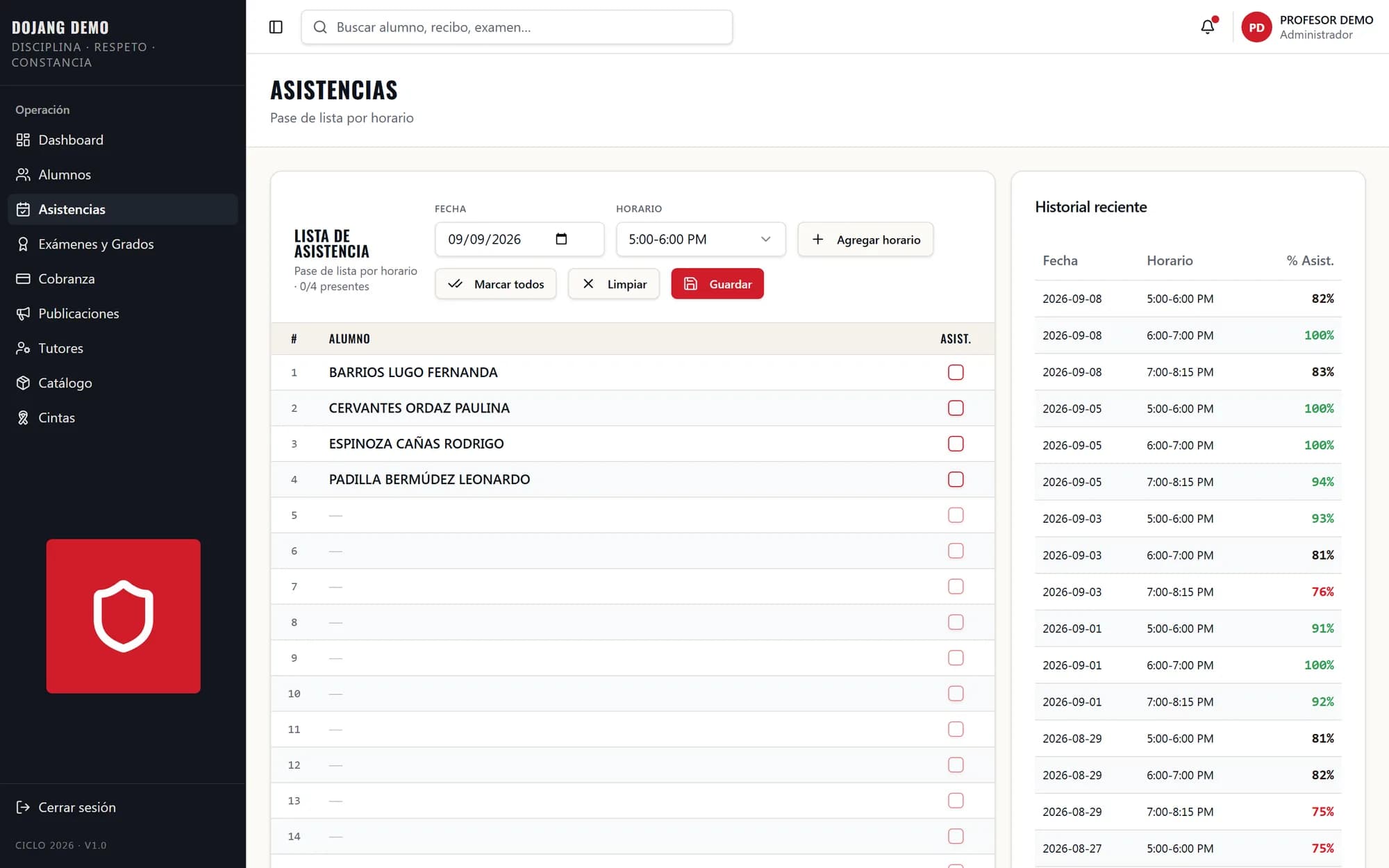
Task: Click the Catálogo box icon
Action: point(23,383)
